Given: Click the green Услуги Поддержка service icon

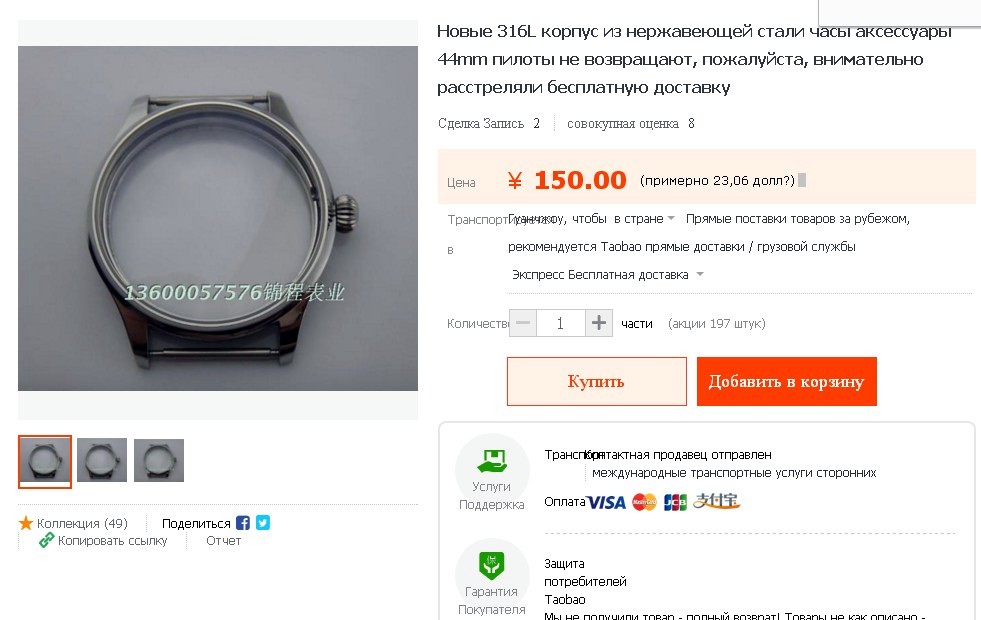Looking at the screenshot, I should click(492, 460).
